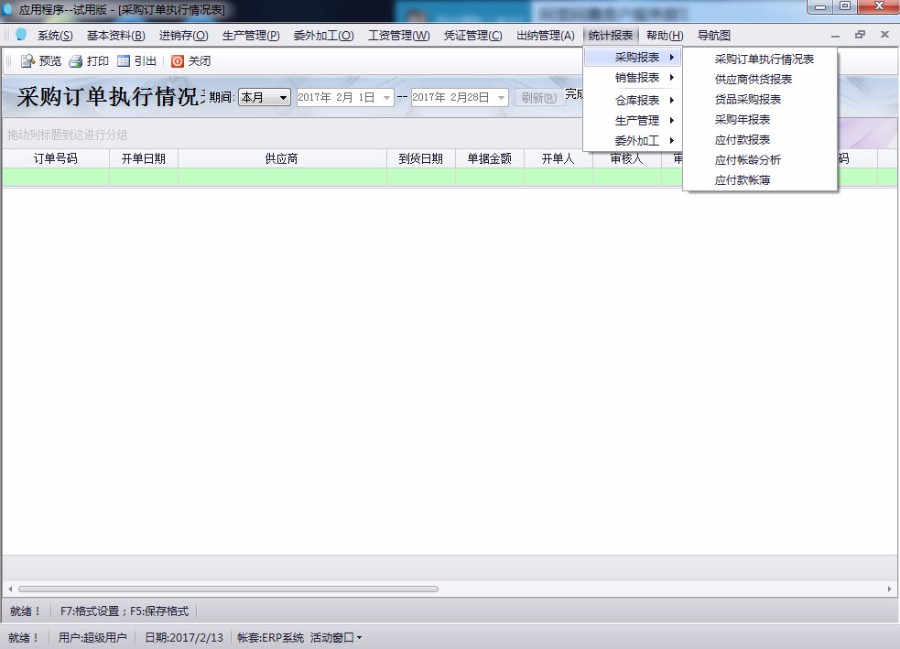
Task: Click the horizontal scrollbar thumb
Action: pos(228,589)
